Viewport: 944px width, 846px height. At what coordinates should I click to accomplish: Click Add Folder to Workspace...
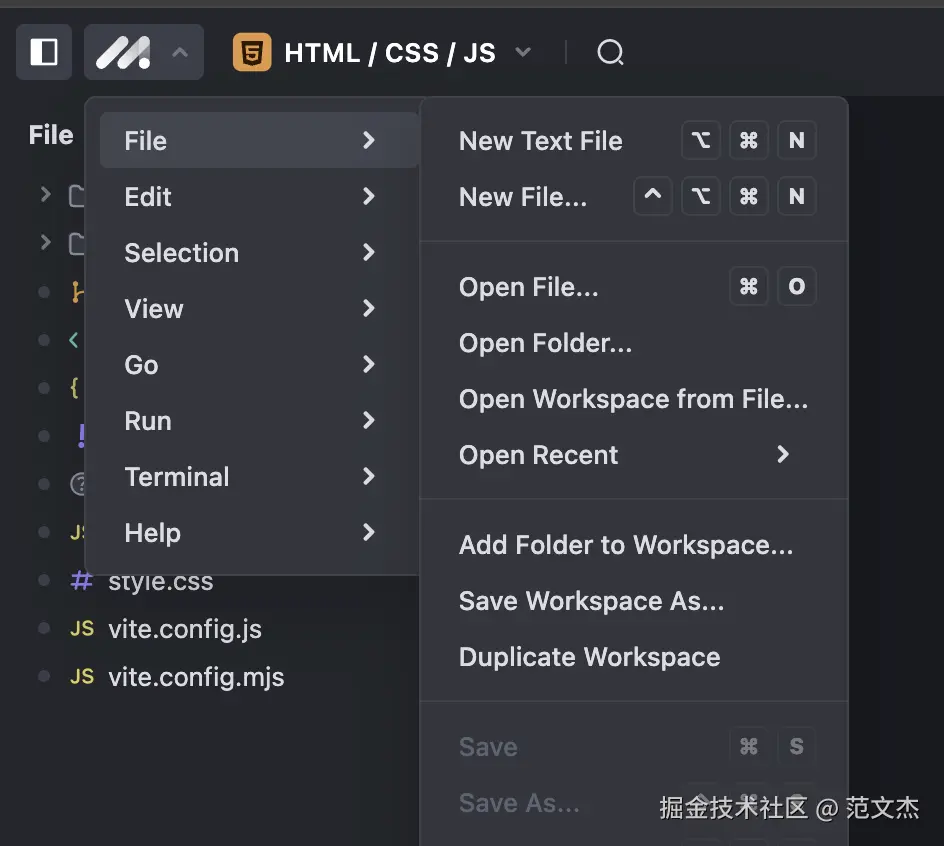point(625,545)
